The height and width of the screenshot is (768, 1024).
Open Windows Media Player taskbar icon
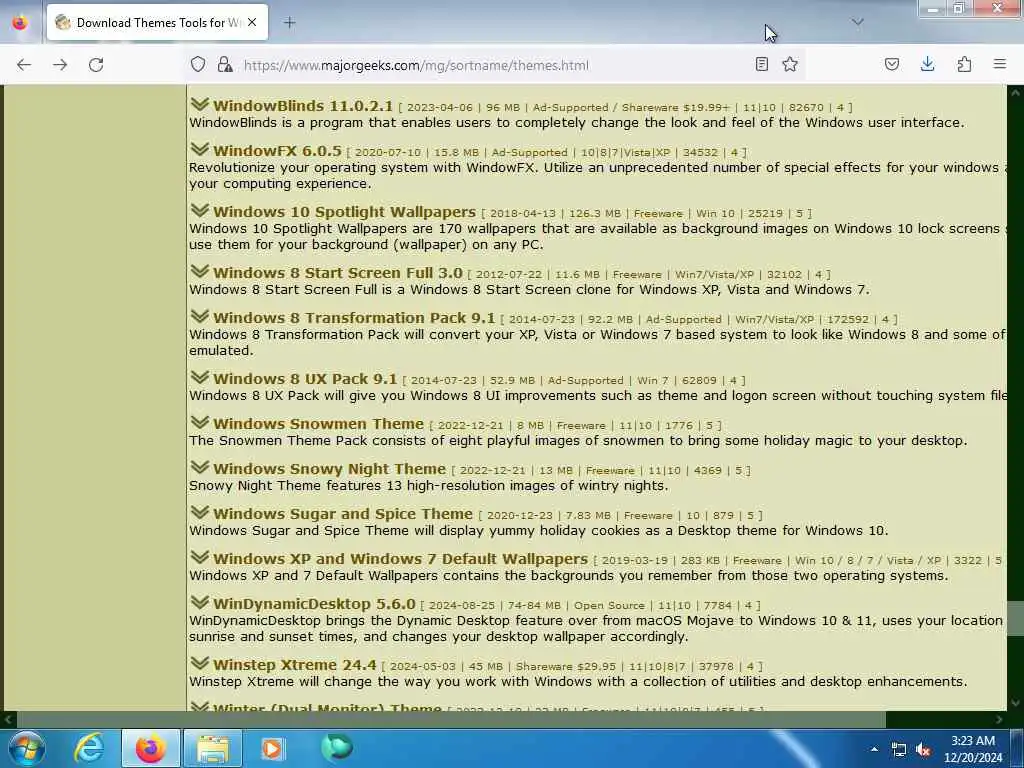(x=272, y=748)
